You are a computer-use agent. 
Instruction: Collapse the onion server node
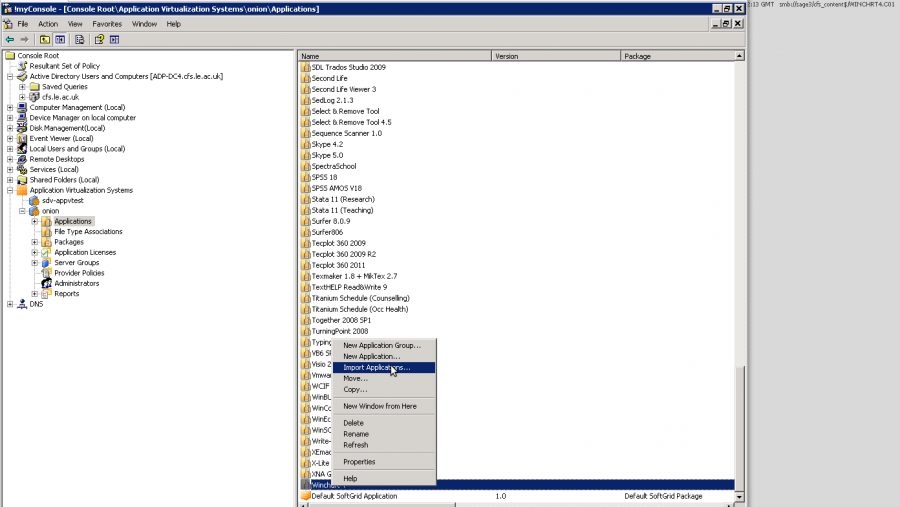tap(22, 211)
